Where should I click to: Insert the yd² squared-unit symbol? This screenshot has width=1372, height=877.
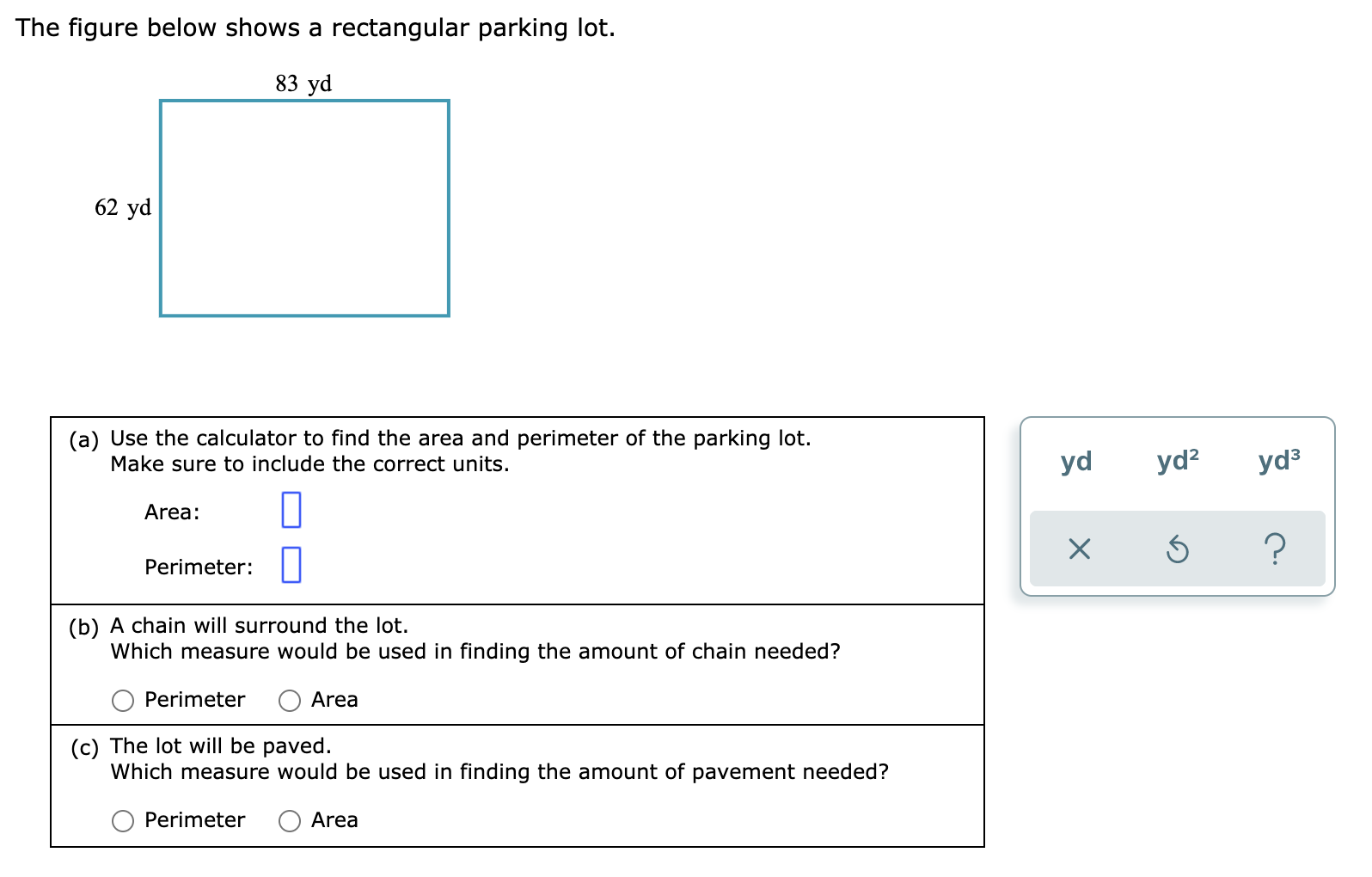point(1175,462)
